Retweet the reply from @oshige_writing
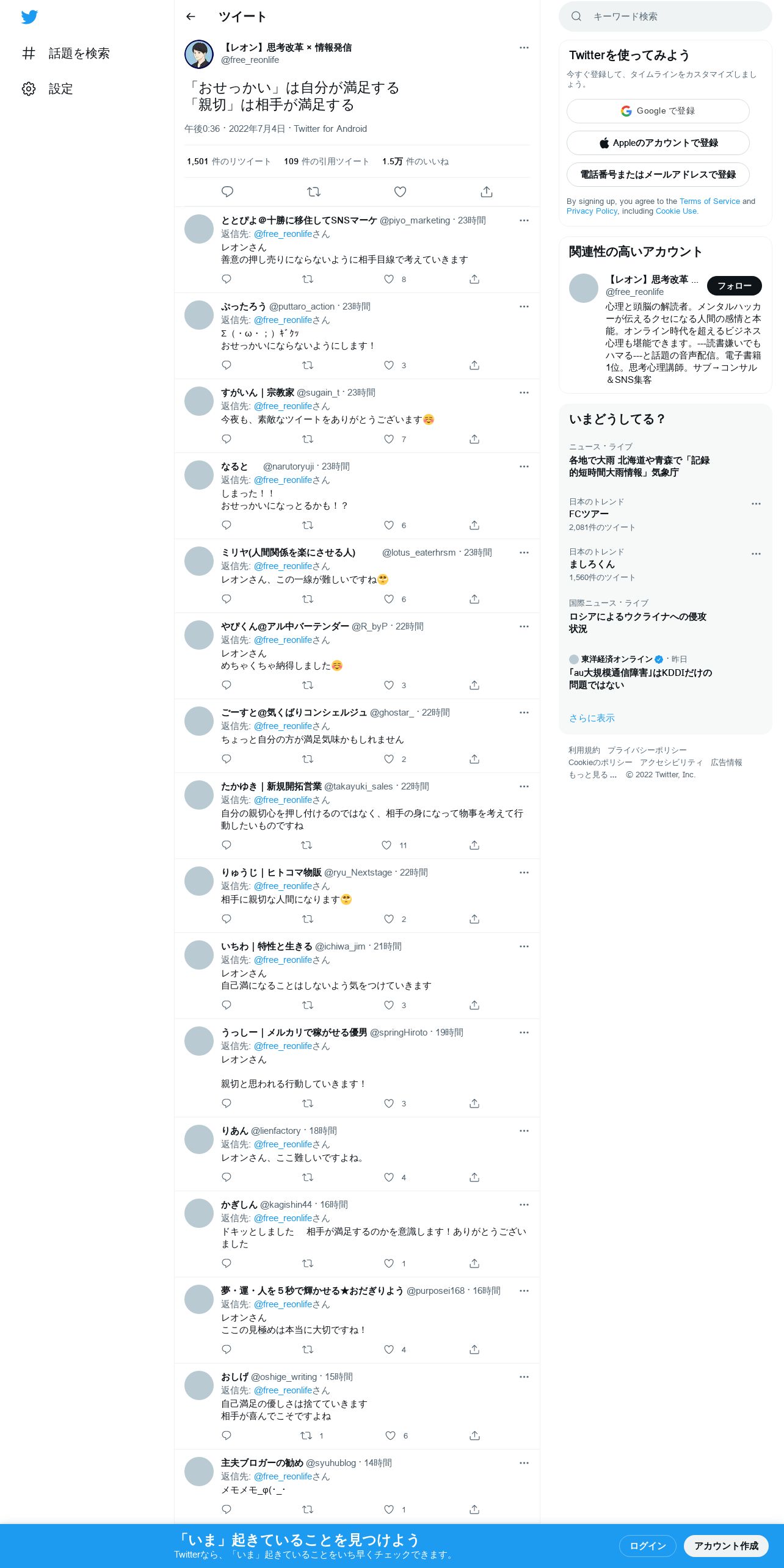784x1568 pixels. tap(307, 1436)
